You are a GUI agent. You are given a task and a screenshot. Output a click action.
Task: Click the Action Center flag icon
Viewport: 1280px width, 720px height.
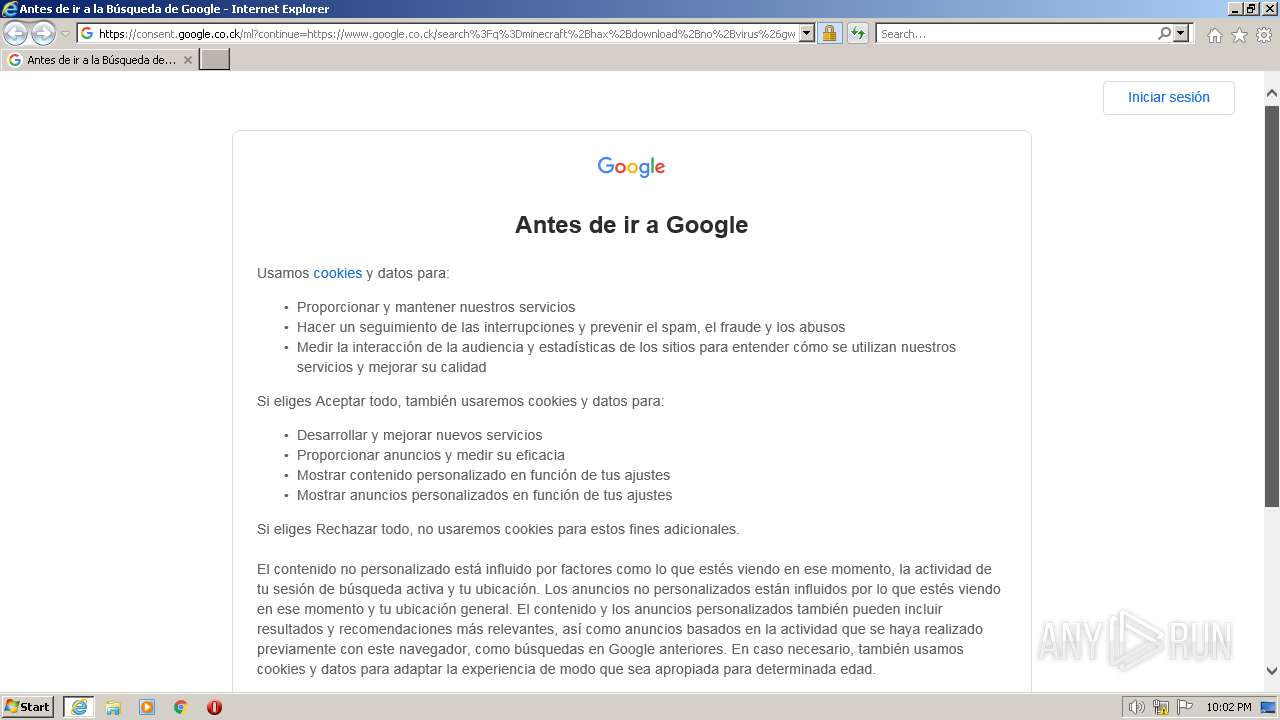pyautogui.click(x=1184, y=707)
